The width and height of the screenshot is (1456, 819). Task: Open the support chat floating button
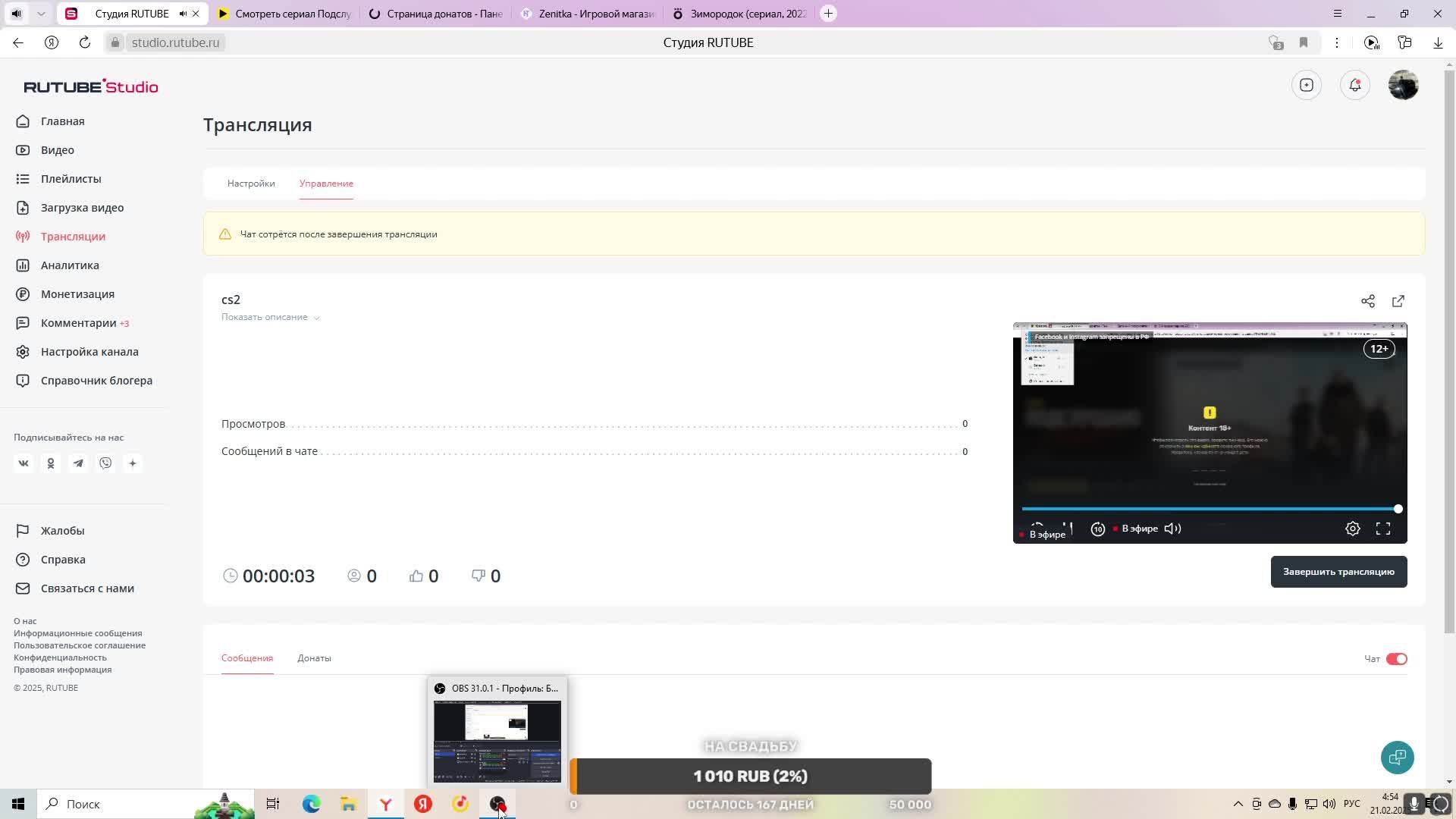1398,758
